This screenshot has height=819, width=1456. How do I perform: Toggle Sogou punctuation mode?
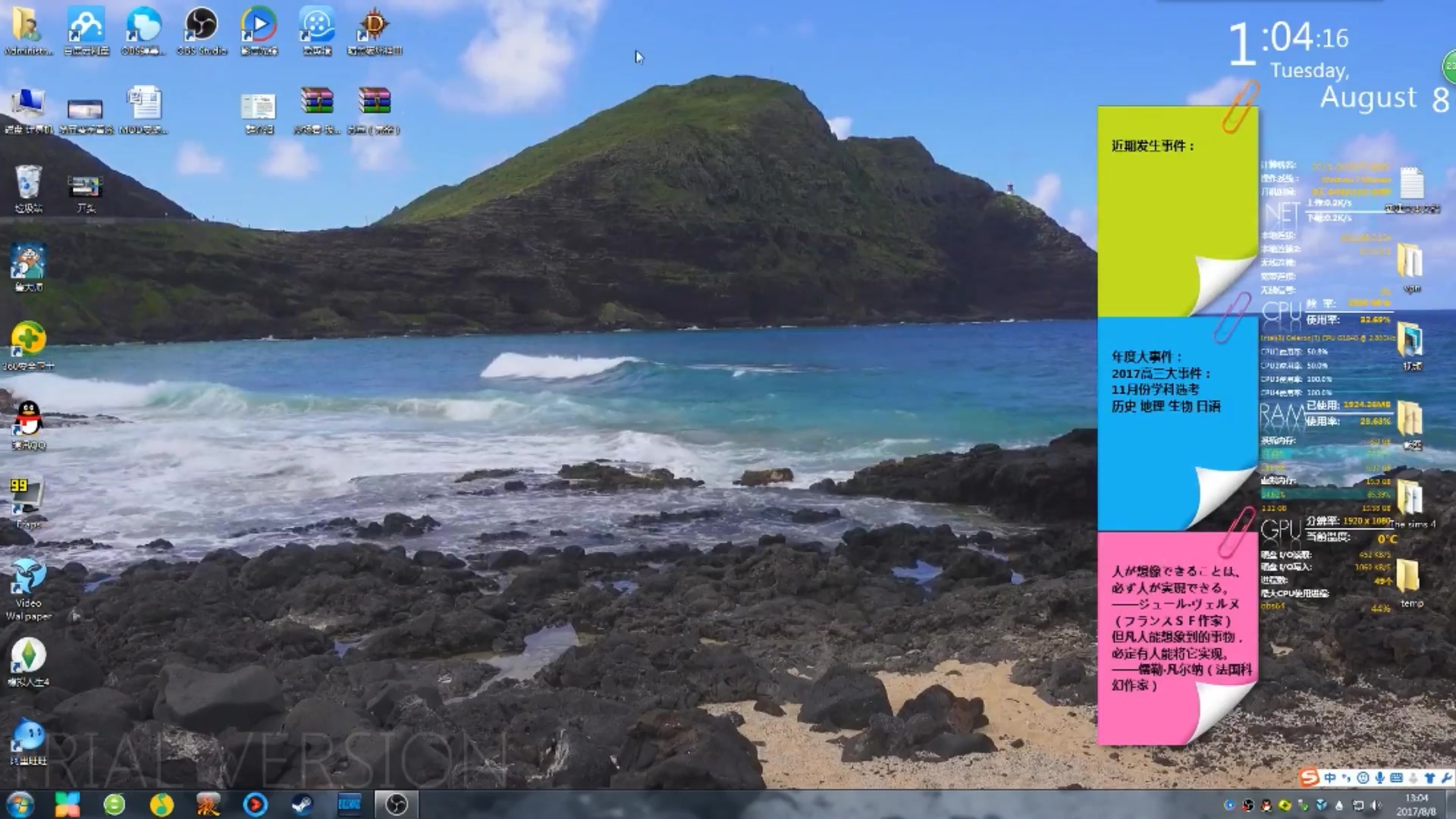(1347, 778)
